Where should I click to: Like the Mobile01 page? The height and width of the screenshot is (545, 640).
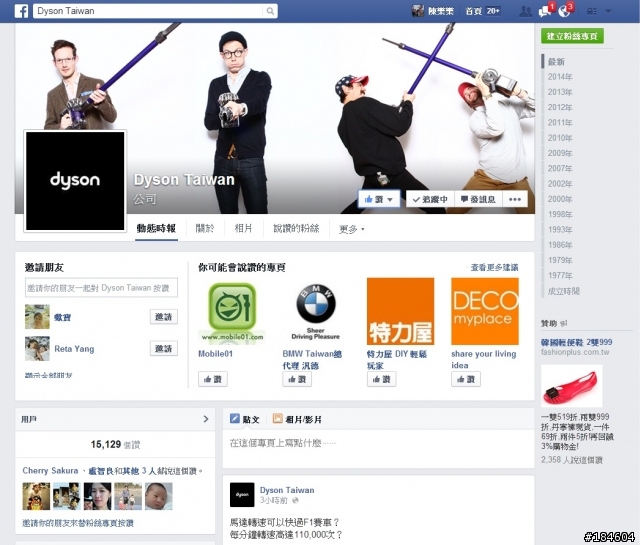point(213,379)
